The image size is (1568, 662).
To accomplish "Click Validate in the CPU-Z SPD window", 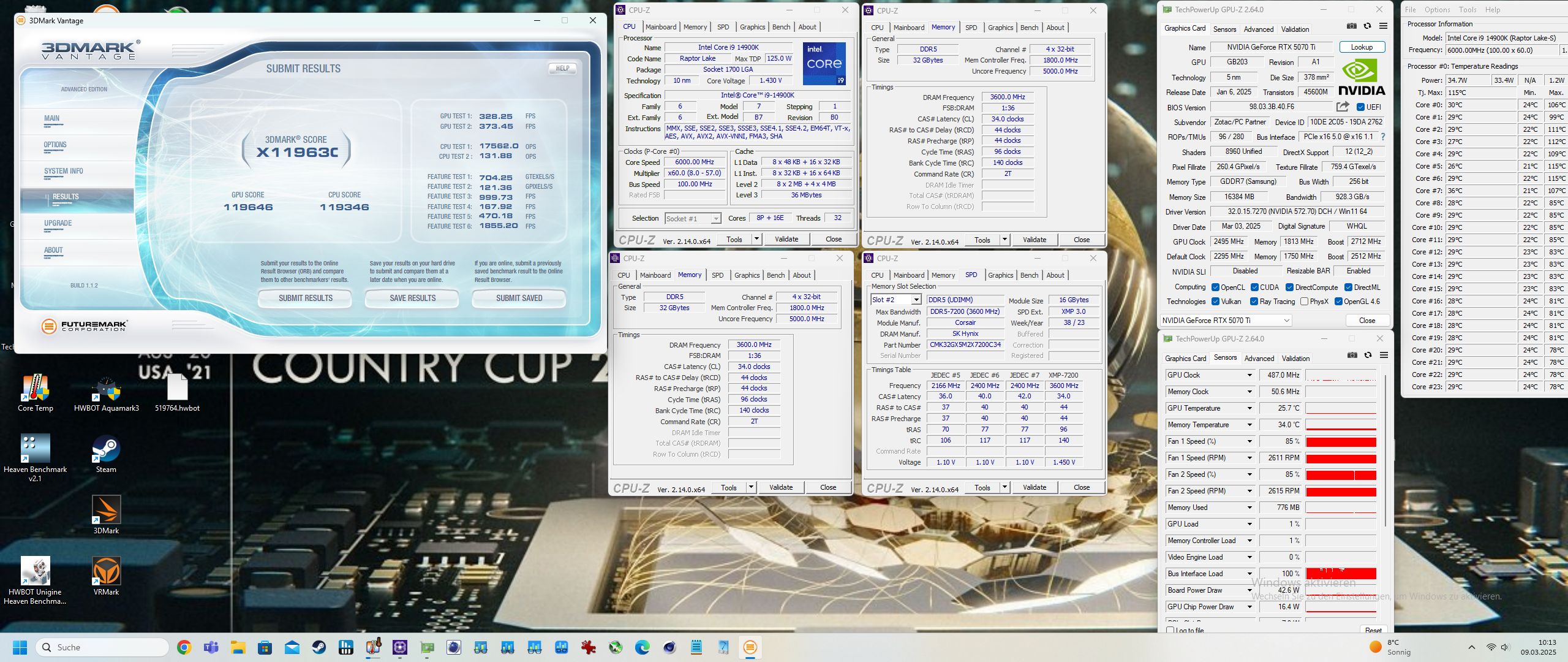I will point(1035,487).
